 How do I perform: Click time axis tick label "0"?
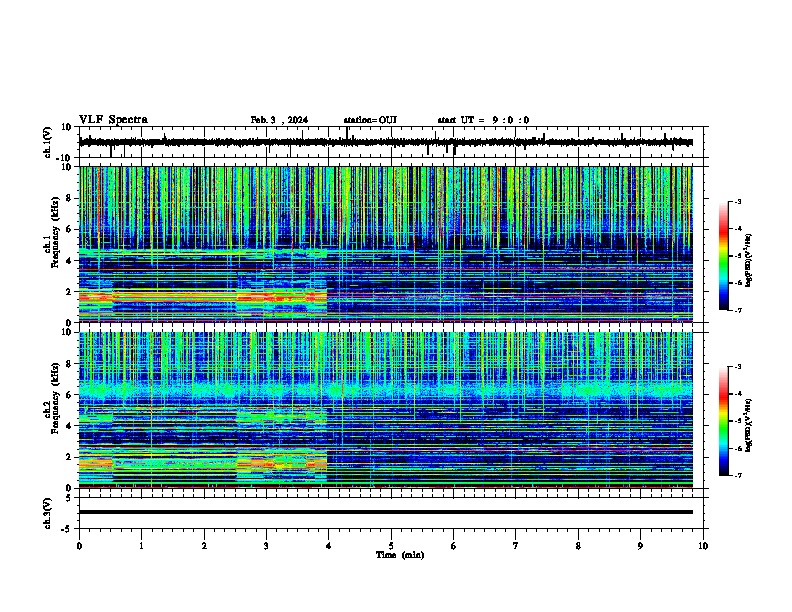pyautogui.click(x=79, y=546)
